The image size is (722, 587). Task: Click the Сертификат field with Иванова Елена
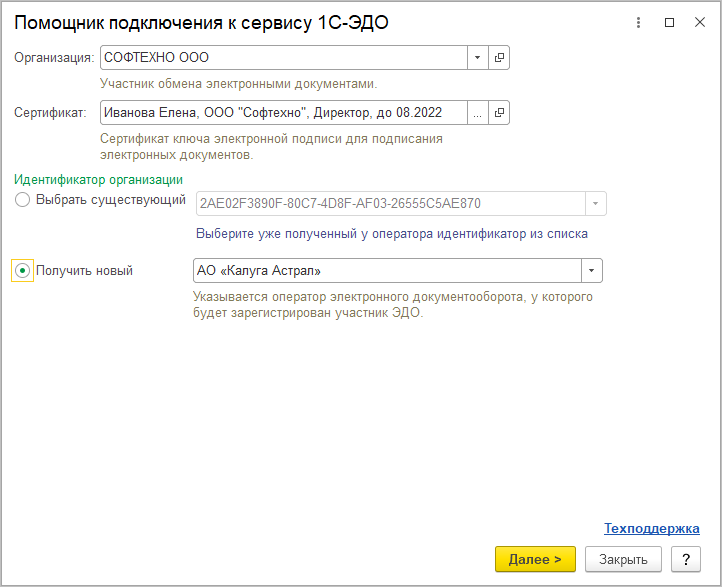click(x=284, y=112)
